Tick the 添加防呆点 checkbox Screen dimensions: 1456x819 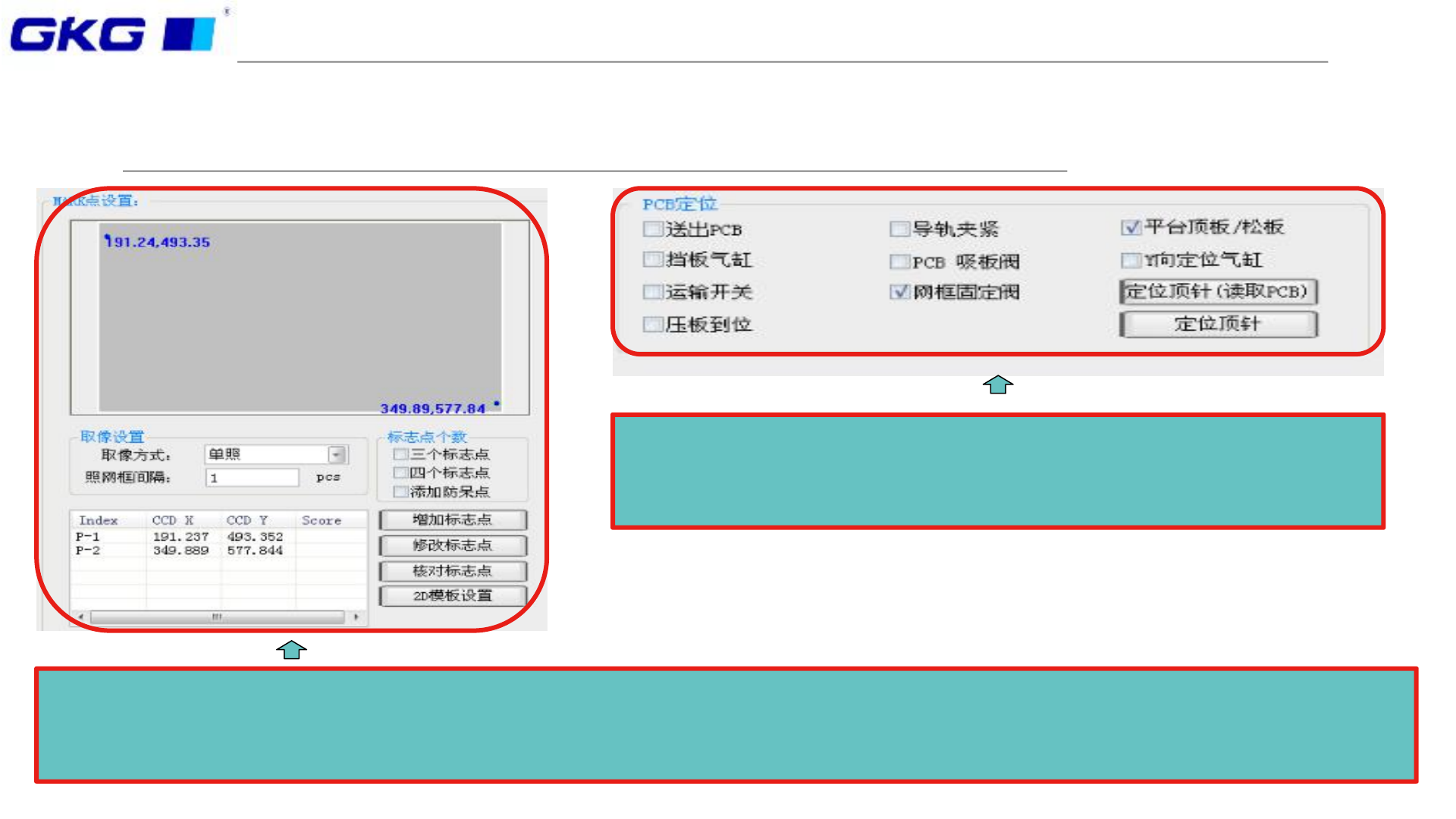coord(400,491)
